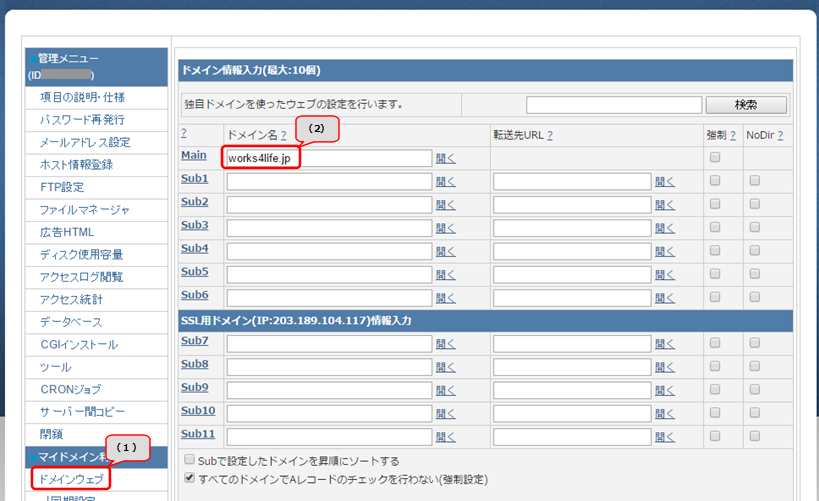The image size is (819, 501).
Task: Toggle 強制 checkbox for Main row
Action: (715, 157)
